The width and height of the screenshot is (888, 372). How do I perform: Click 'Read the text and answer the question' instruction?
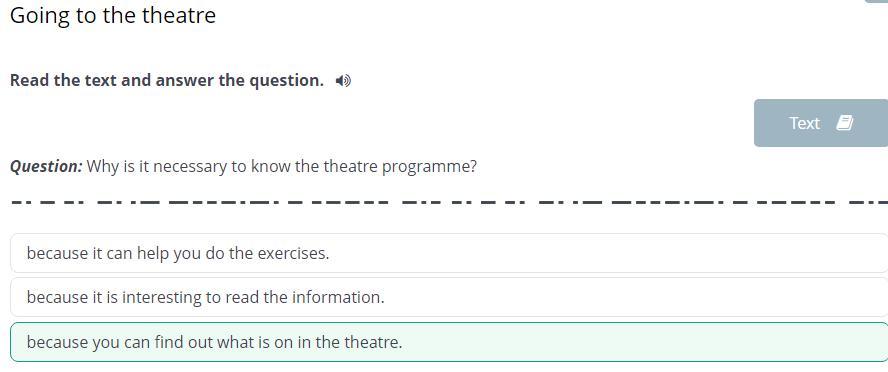167,80
